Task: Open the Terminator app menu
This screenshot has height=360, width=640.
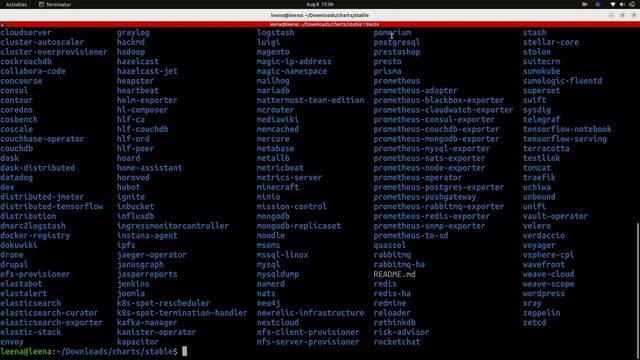Action: (55, 4)
